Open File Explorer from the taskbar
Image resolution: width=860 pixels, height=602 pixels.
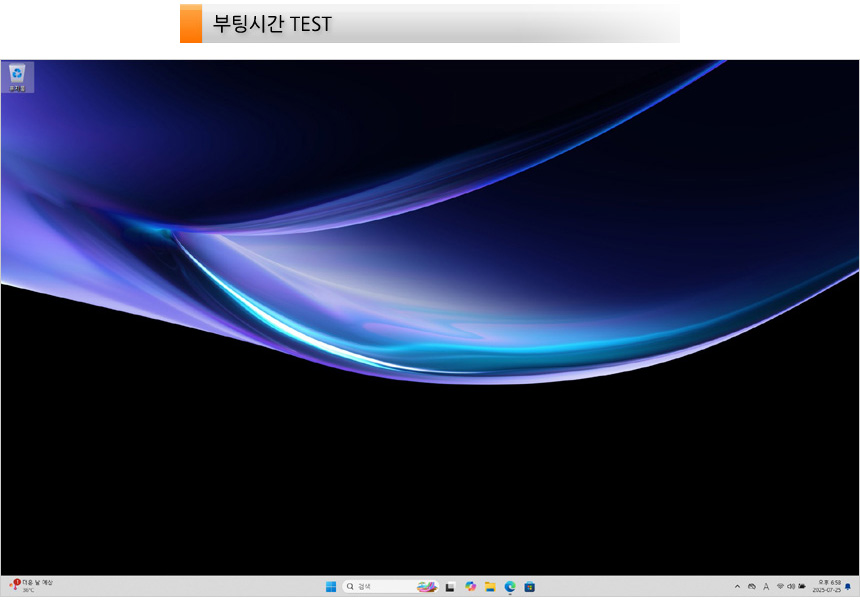[490, 587]
